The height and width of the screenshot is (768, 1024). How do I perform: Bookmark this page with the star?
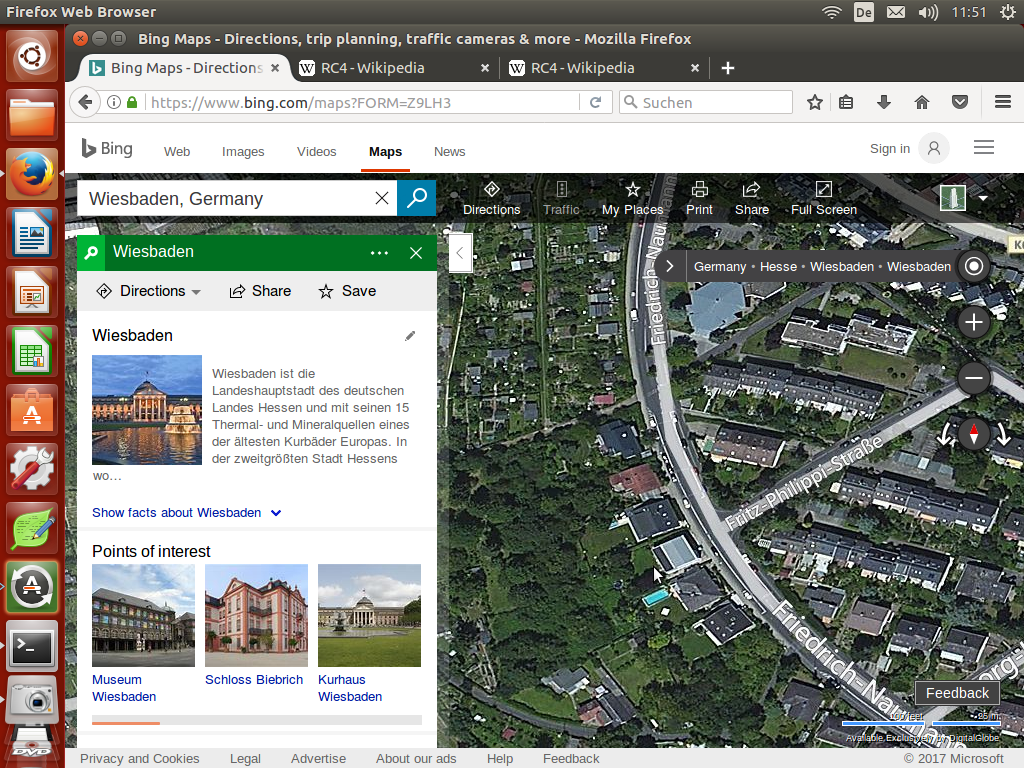[814, 103]
